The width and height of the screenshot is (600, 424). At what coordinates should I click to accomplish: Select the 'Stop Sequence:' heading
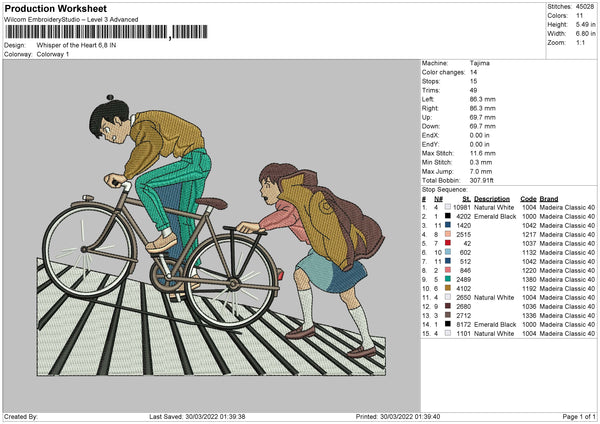pyautogui.click(x=444, y=190)
